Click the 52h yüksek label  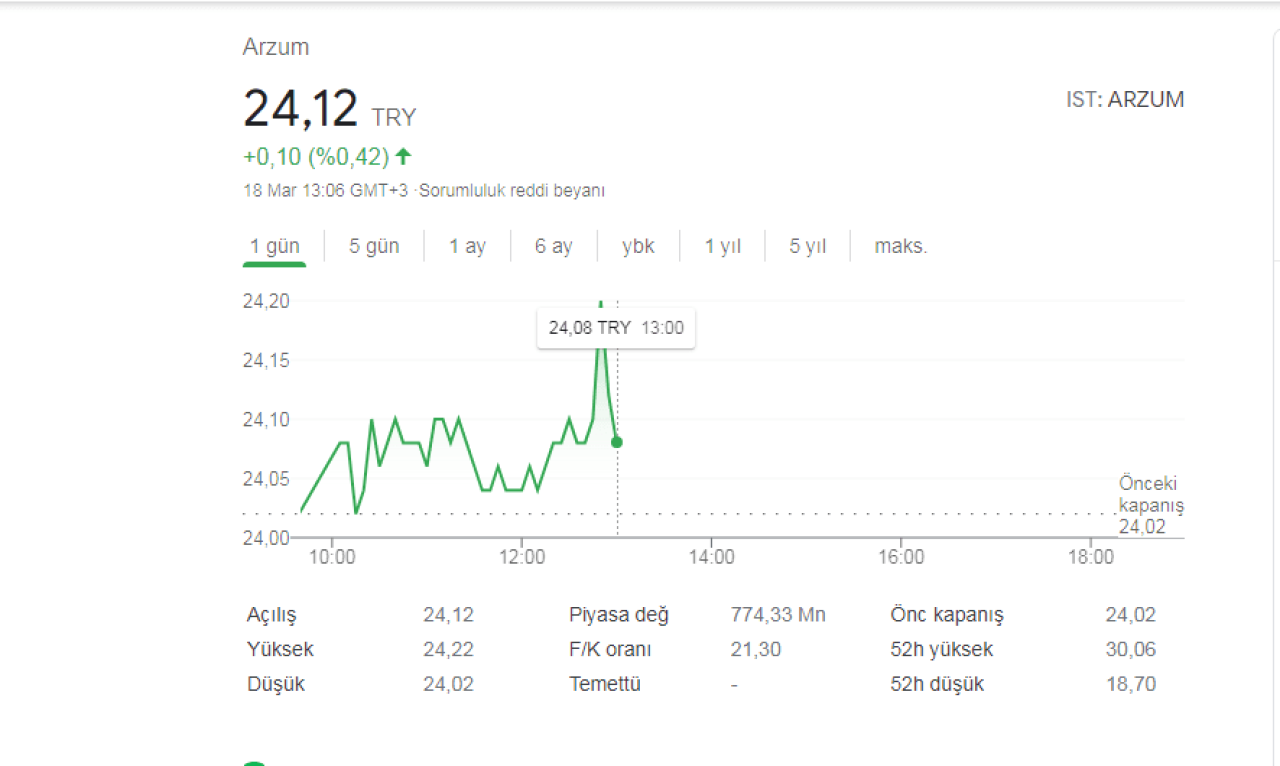(942, 650)
